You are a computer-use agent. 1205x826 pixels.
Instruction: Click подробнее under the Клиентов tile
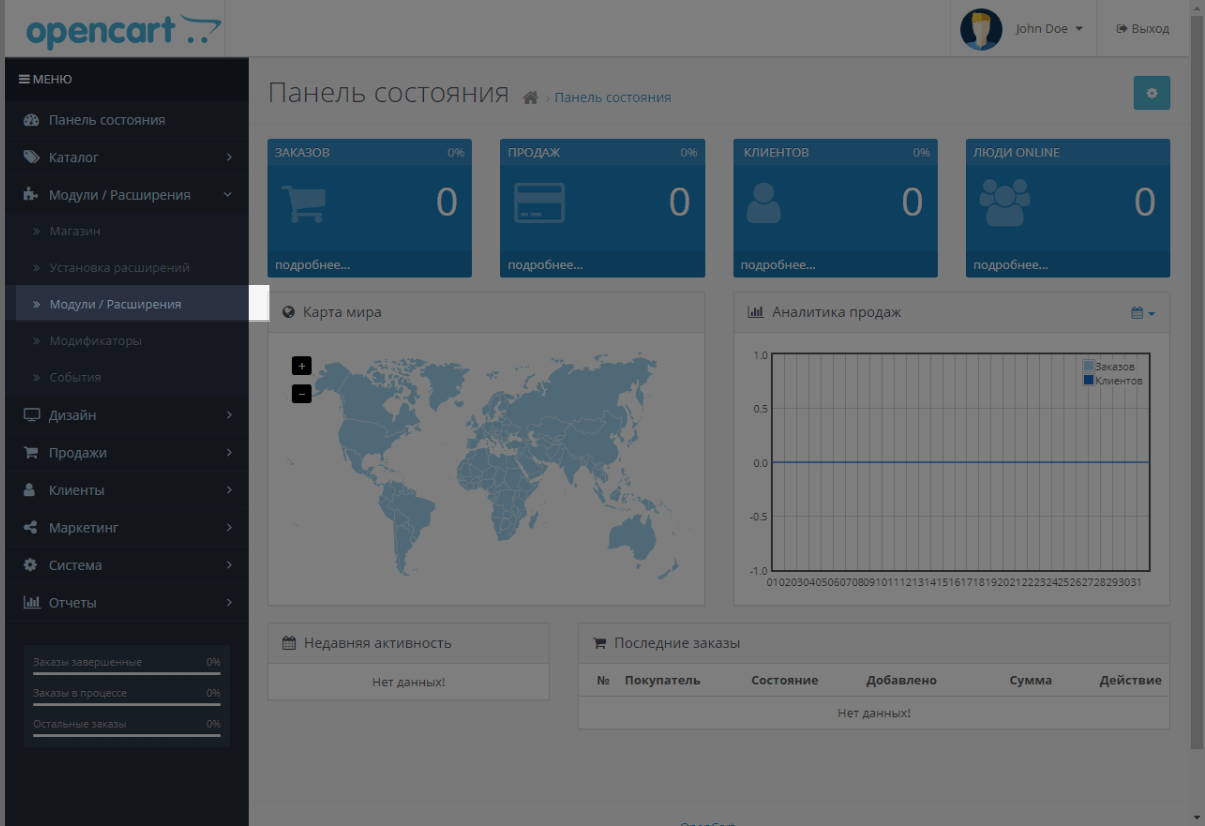[x=778, y=265]
